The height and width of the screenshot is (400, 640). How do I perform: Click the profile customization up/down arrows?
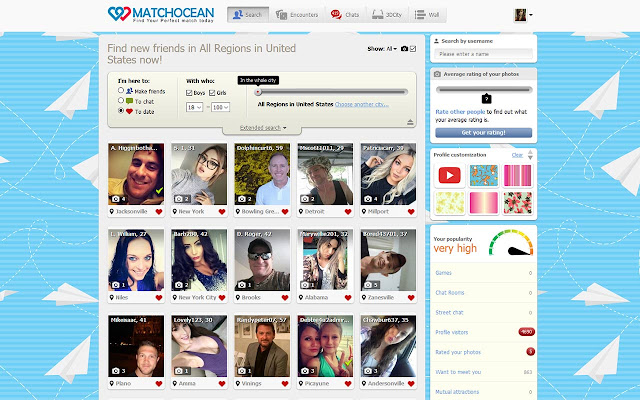pyautogui.click(x=530, y=155)
